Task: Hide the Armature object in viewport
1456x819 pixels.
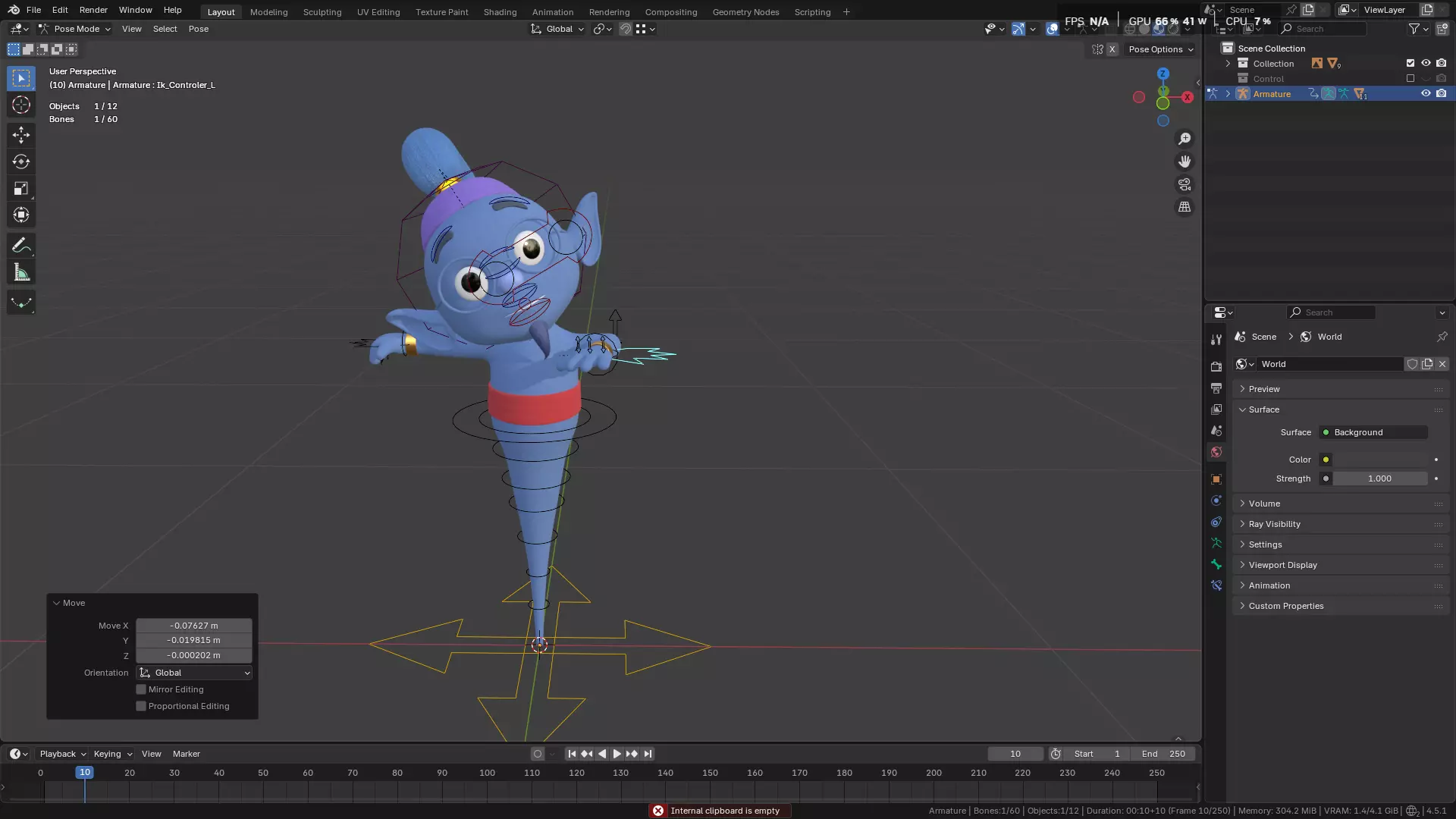Action: coord(1426,94)
